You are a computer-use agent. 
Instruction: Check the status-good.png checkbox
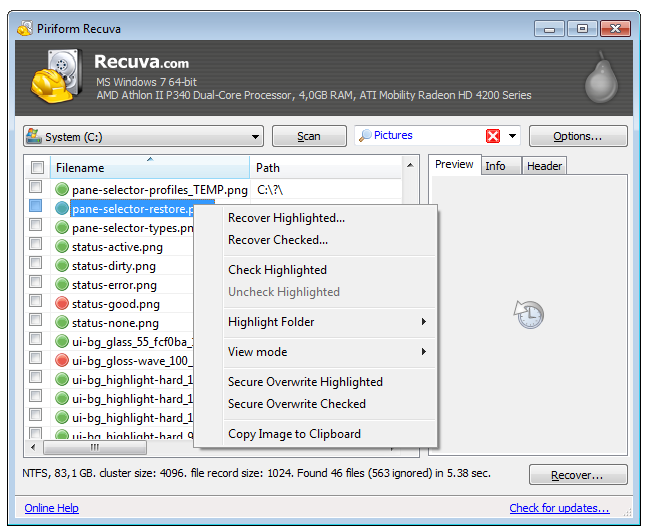[36, 301]
